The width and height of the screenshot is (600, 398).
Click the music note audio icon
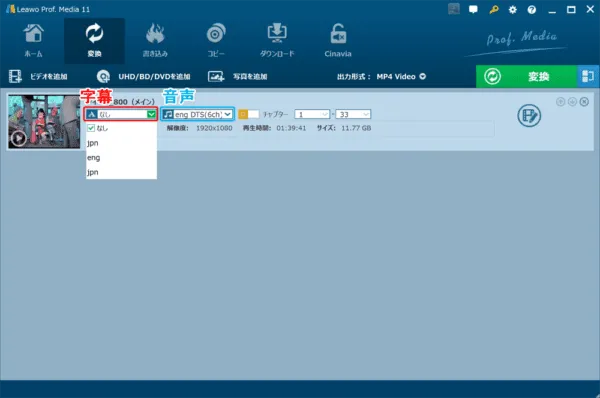coord(168,114)
